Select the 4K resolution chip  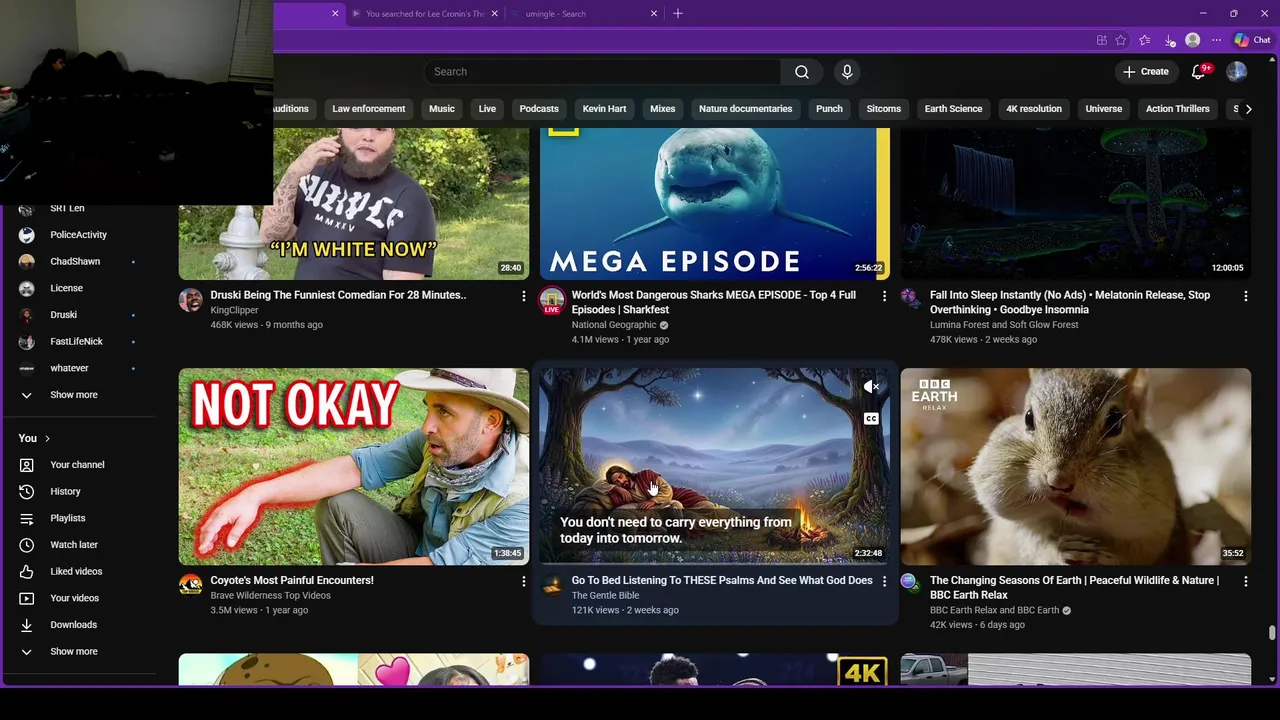coord(1034,109)
